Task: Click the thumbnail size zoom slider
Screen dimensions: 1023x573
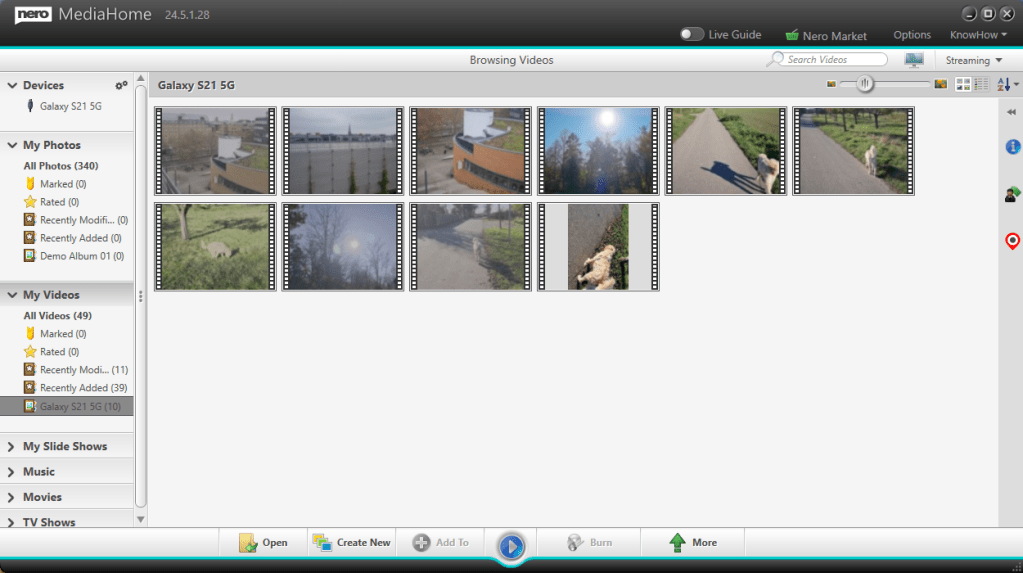Action: [866, 85]
